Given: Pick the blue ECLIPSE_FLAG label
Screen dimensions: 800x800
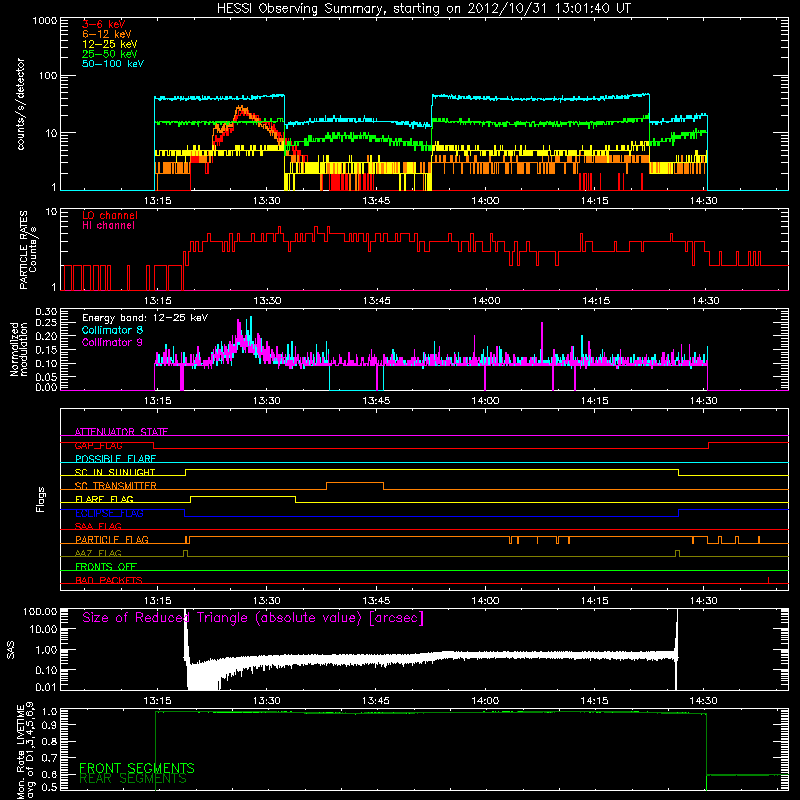Looking at the screenshot, I should (109, 513).
